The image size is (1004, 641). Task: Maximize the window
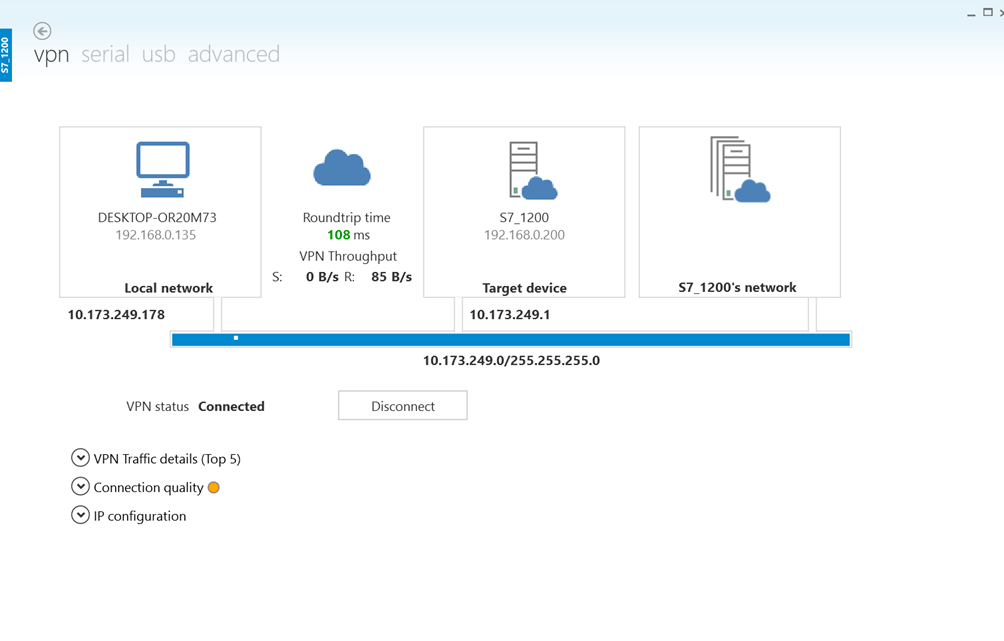click(x=988, y=12)
